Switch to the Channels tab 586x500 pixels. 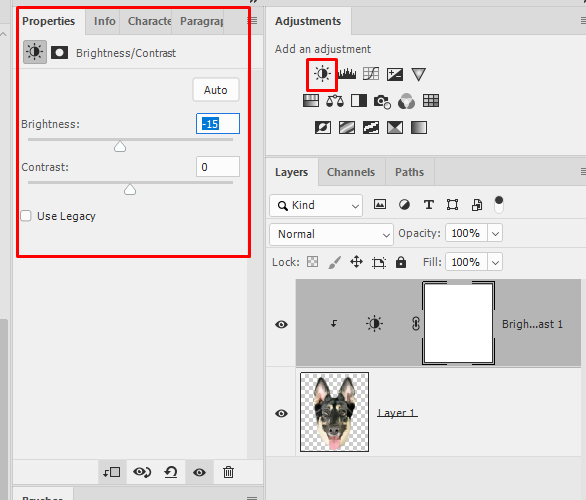pos(351,172)
